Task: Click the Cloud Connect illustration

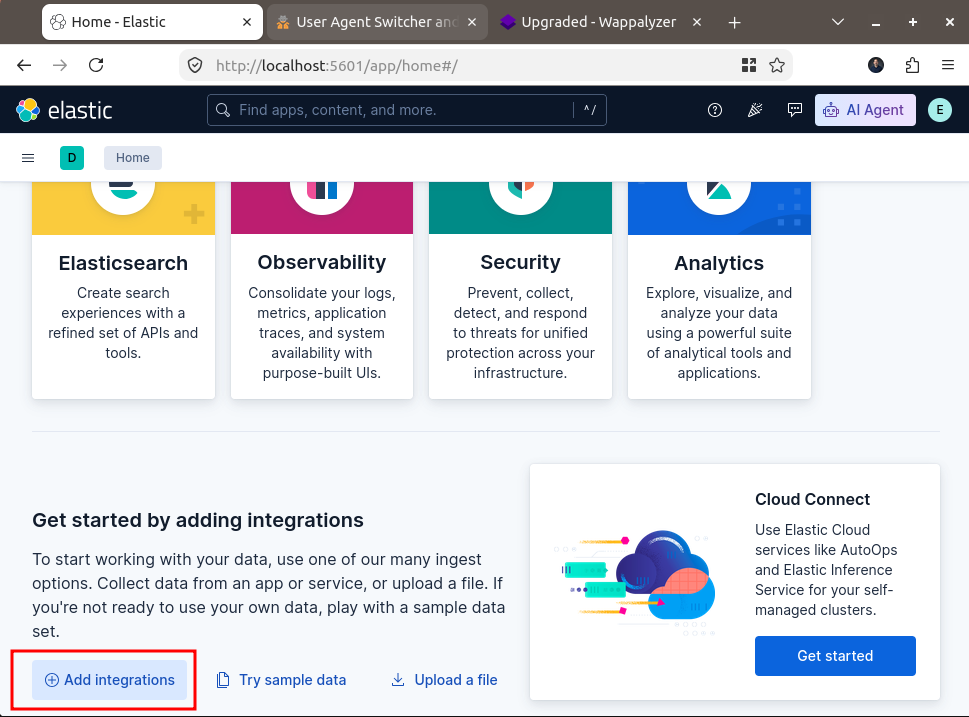Action: tap(635, 583)
